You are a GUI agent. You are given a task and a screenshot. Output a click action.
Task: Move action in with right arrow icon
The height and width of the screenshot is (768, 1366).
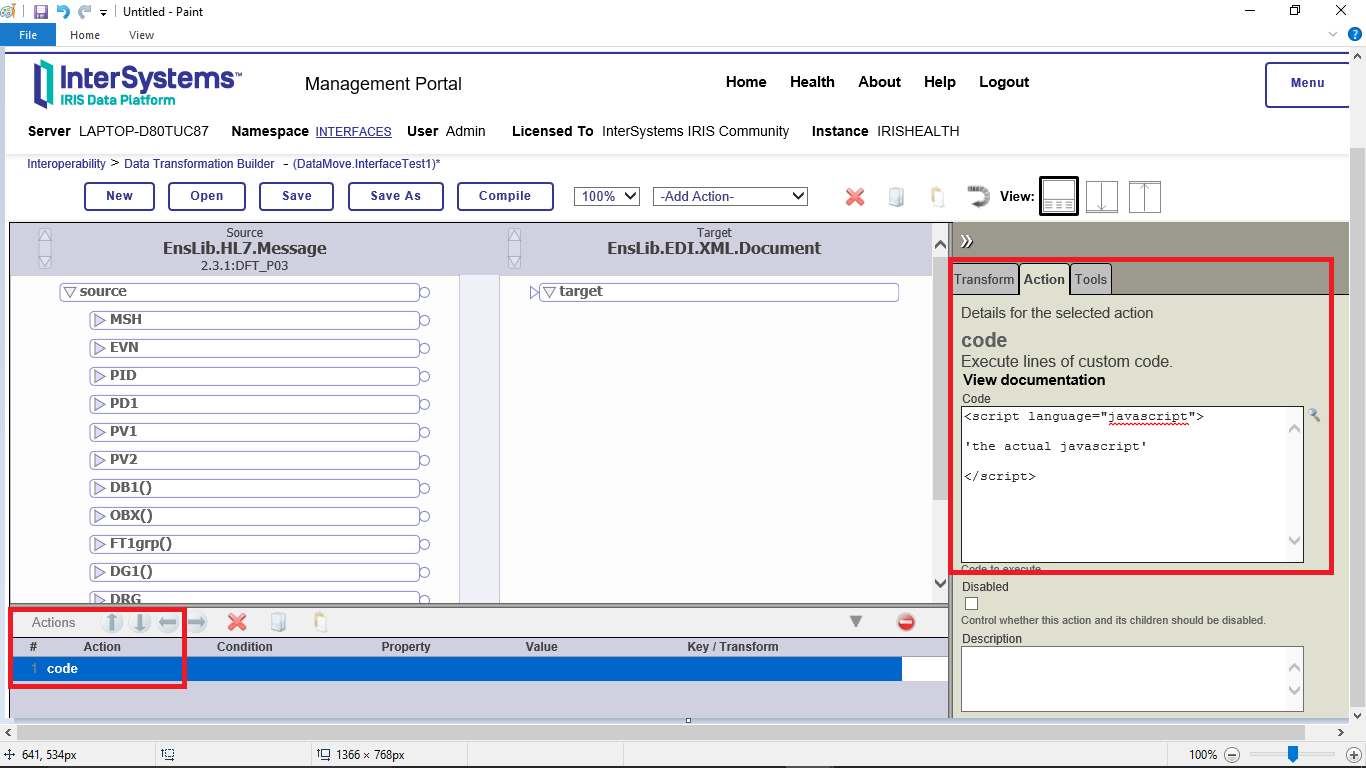pos(196,622)
